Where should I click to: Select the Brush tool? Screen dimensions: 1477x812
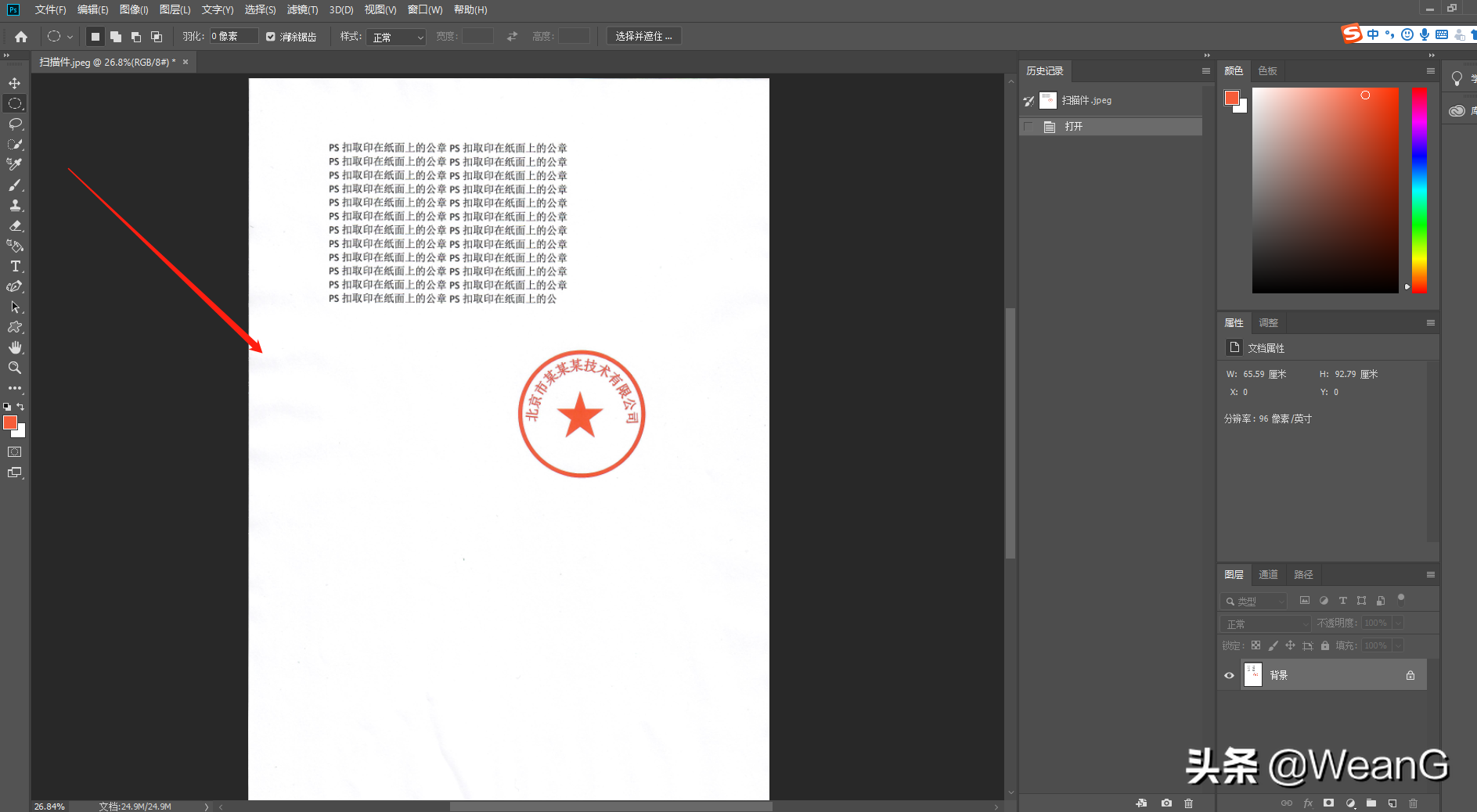click(x=15, y=185)
